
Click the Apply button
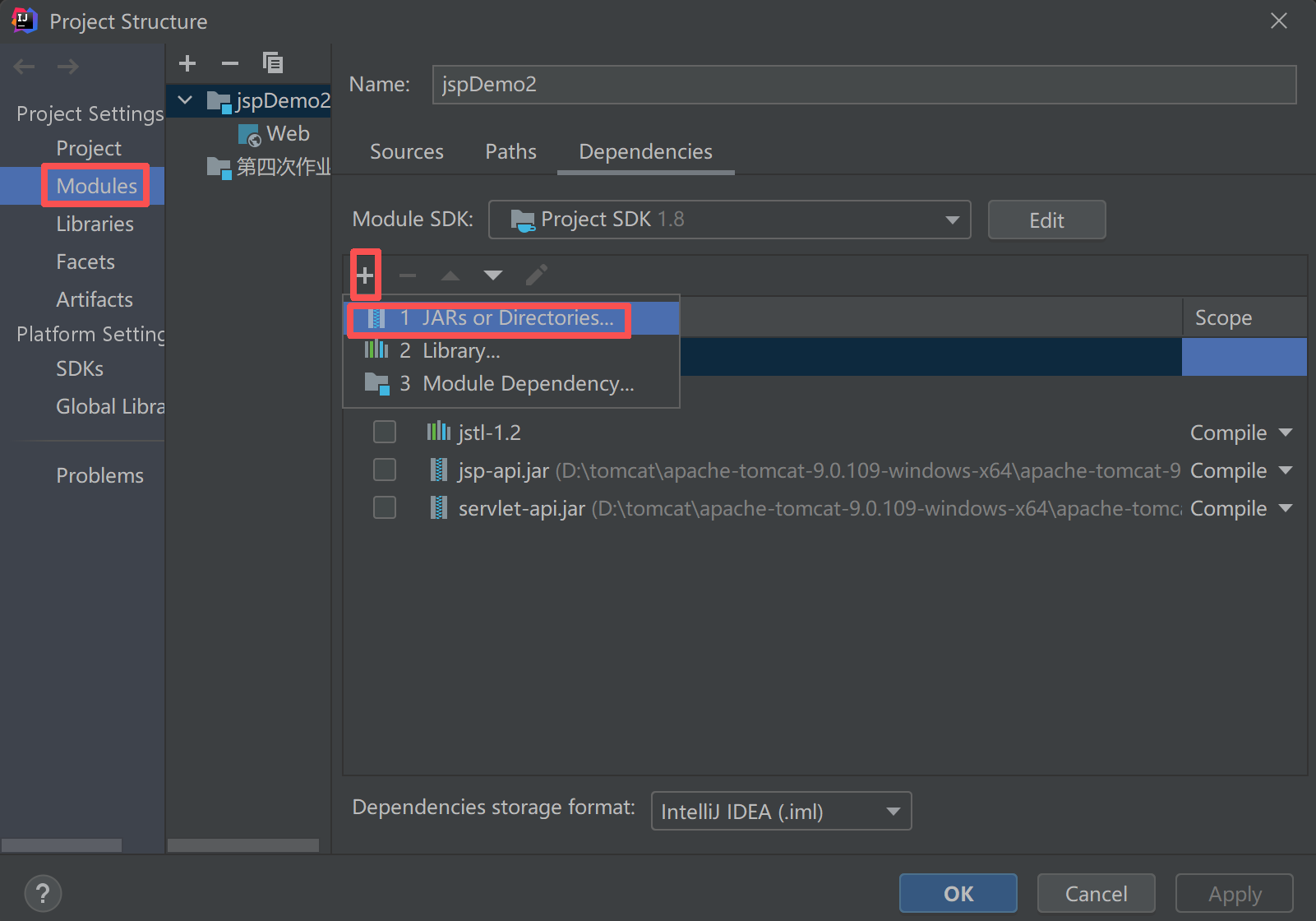(1234, 893)
